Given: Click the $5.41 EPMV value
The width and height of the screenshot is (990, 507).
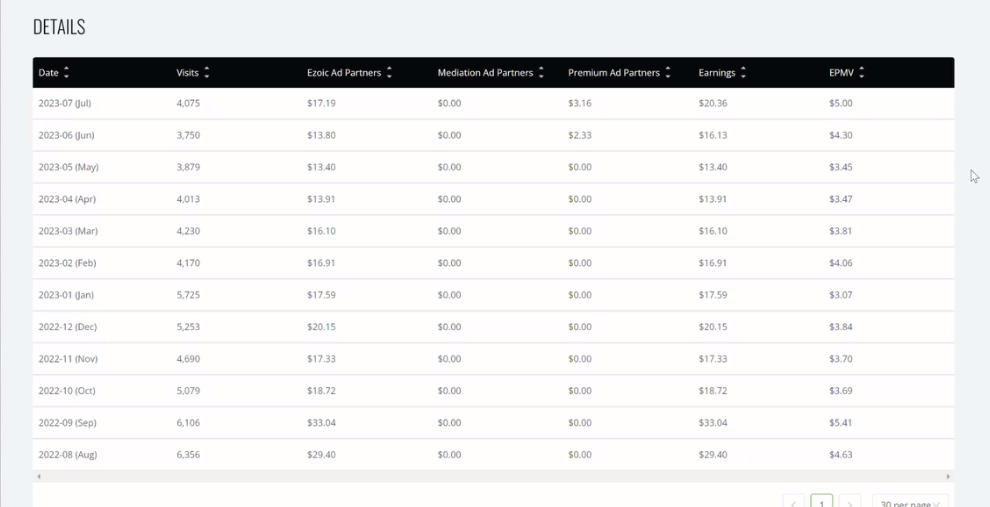Looking at the screenshot, I should [841, 422].
